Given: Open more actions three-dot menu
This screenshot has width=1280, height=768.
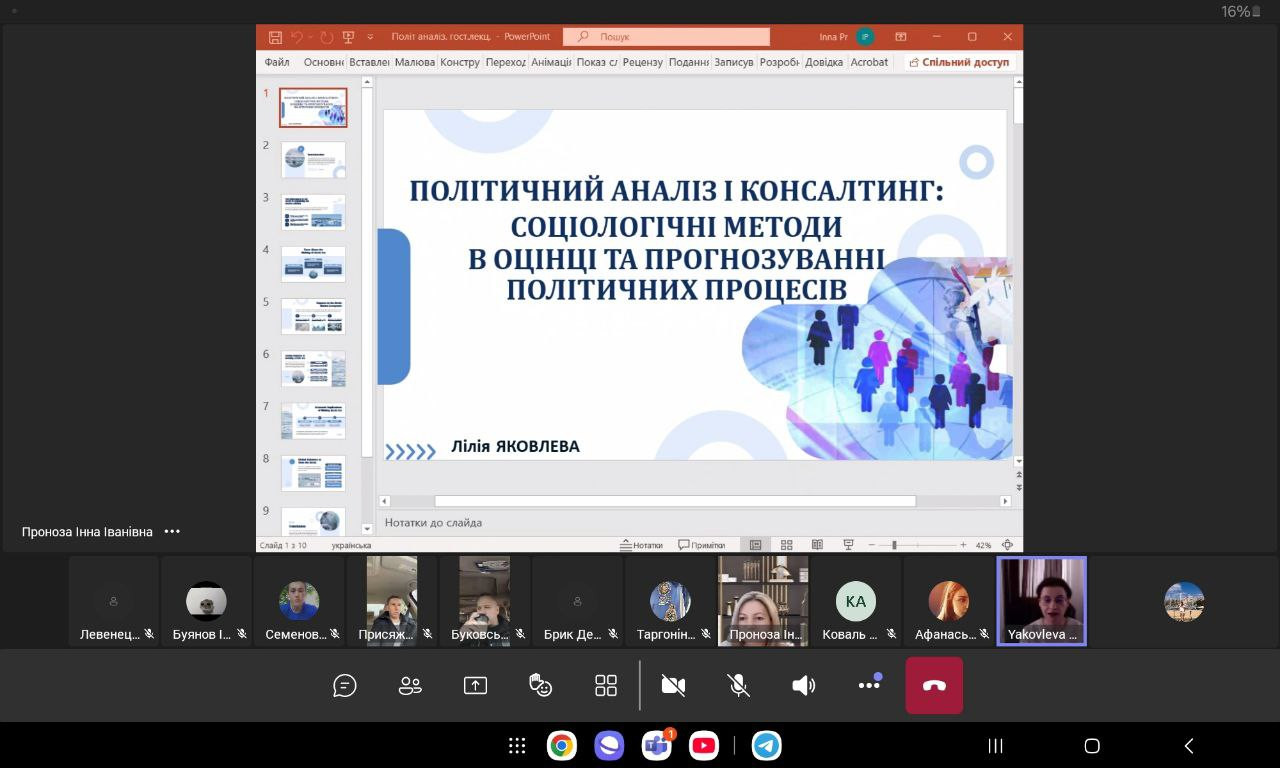Looking at the screenshot, I should click(868, 685).
